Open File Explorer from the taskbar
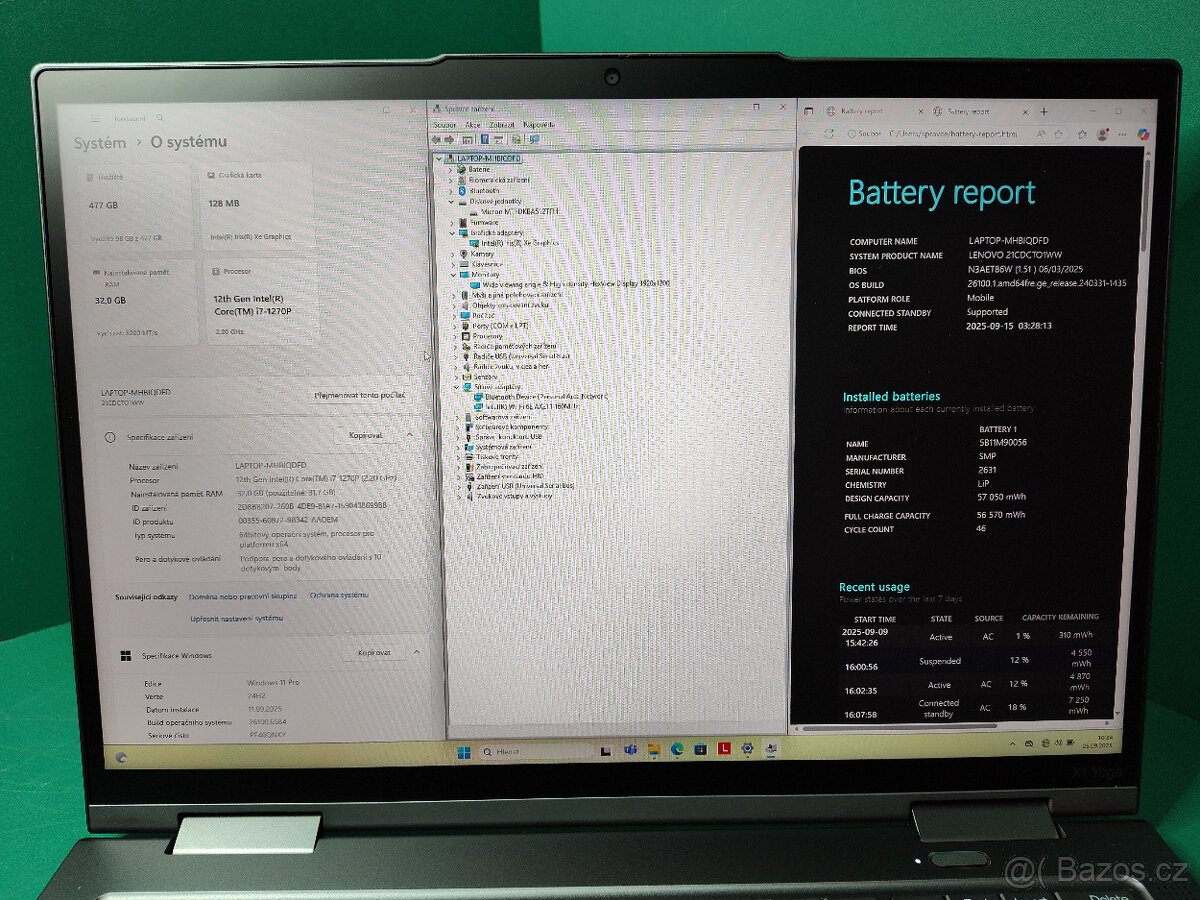The image size is (1200, 900). [653, 749]
